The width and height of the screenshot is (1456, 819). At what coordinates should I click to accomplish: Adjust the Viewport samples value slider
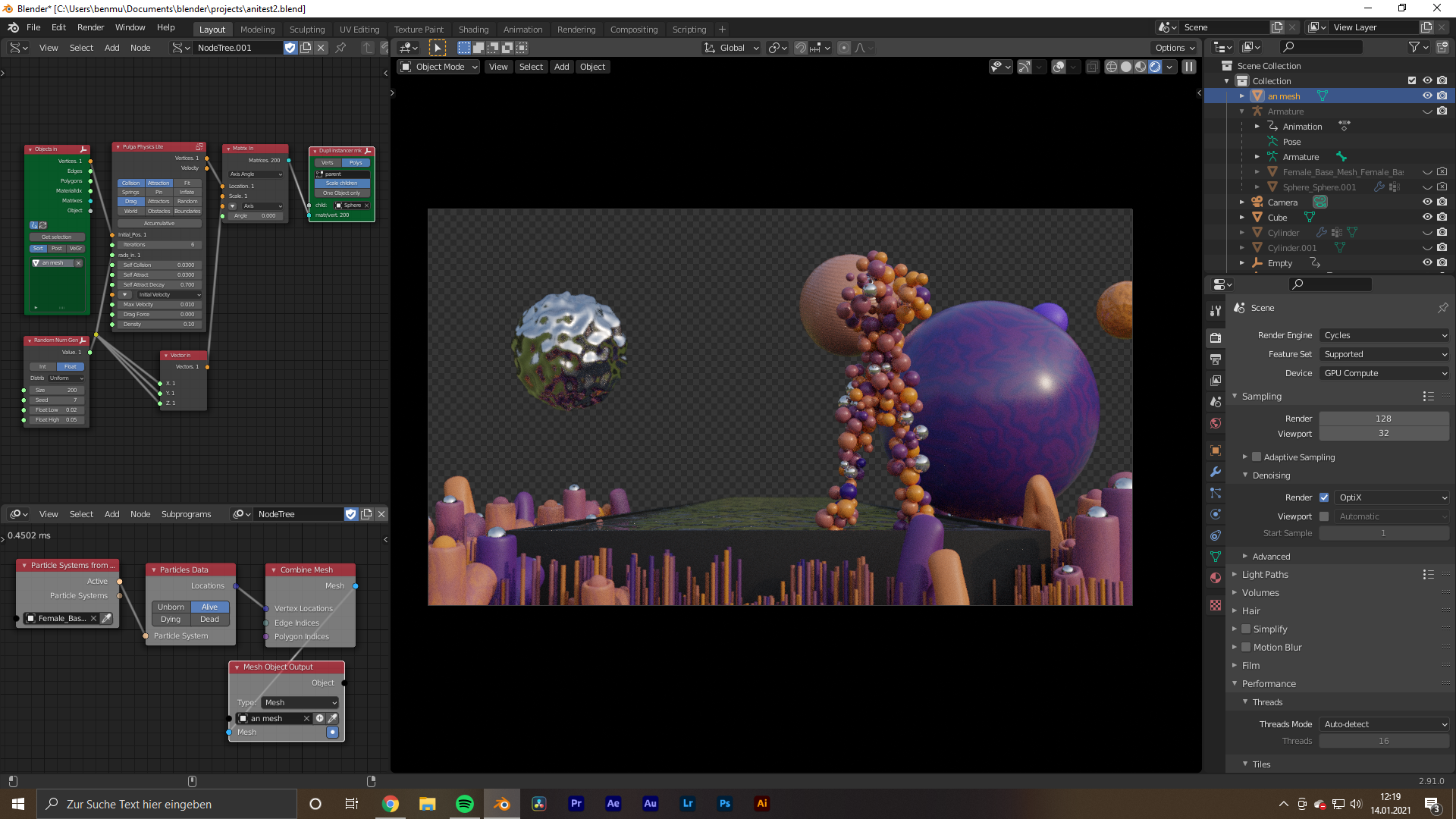[1384, 434]
